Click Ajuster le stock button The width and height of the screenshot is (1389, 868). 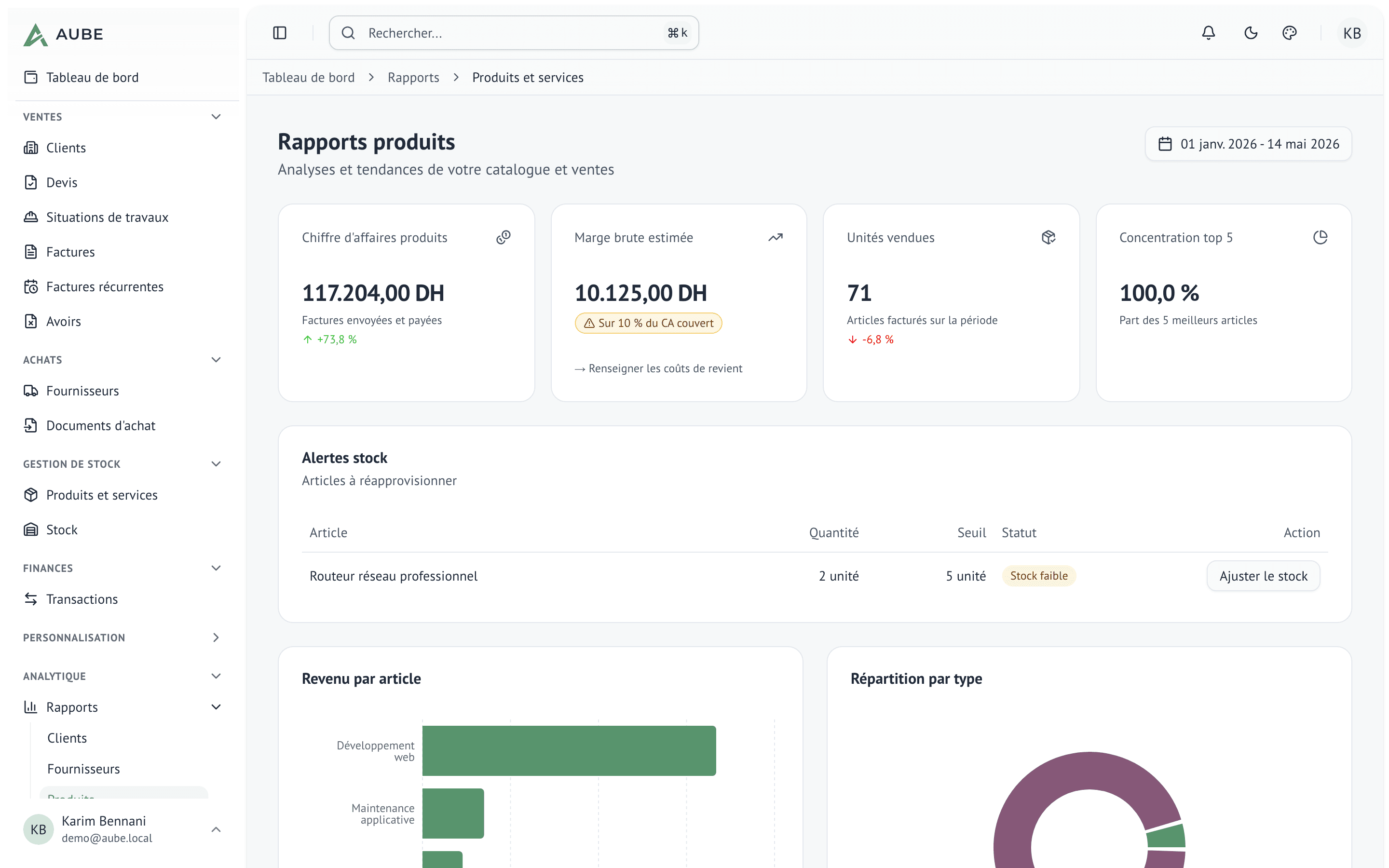click(x=1263, y=576)
